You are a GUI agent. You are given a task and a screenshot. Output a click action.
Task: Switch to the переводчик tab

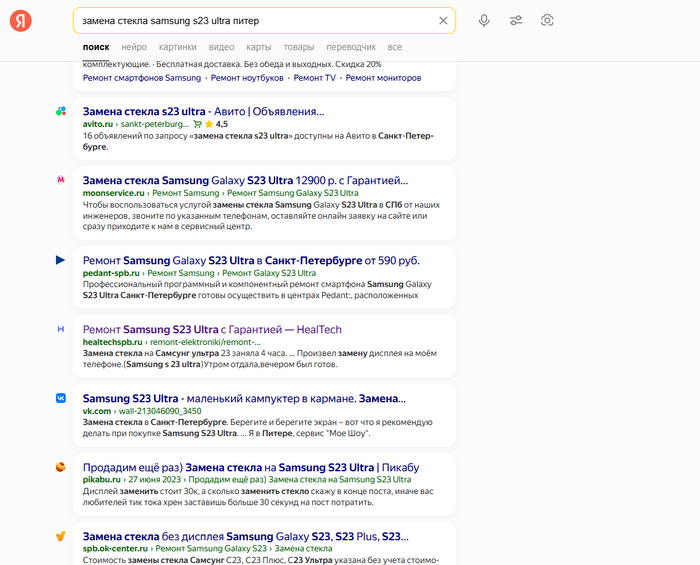(x=351, y=47)
